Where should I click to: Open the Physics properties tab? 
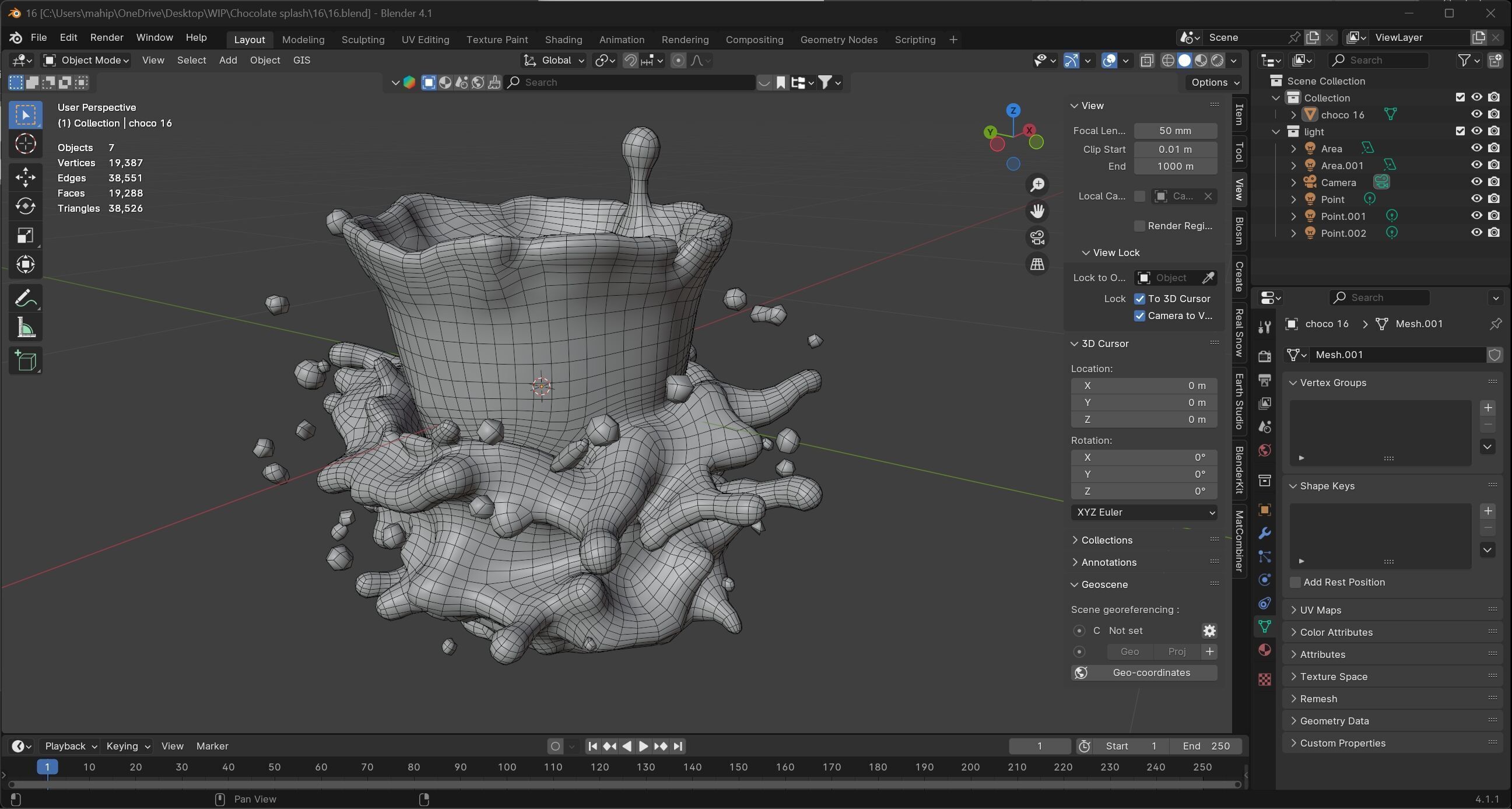[1264, 580]
